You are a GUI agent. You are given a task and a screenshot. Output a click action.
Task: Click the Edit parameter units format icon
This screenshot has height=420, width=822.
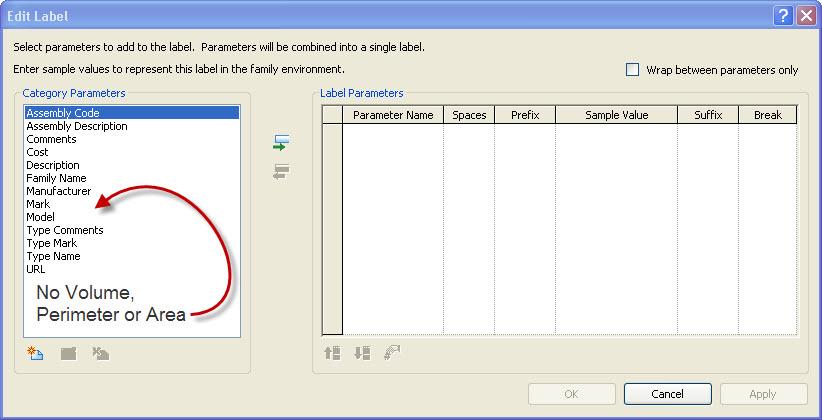click(392, 353)
